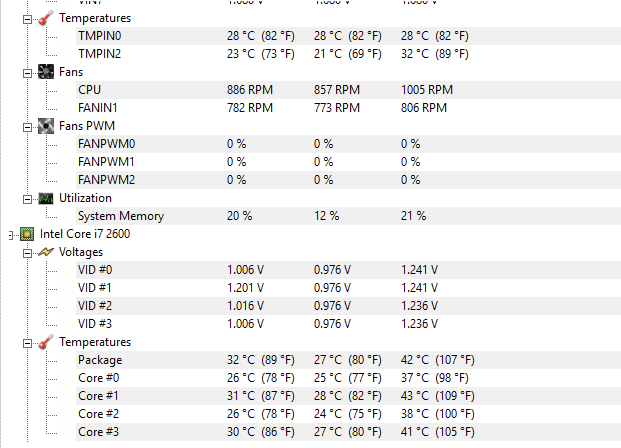621x448 pixels.
Task: Click the Utilization graph icon
Action: 46,198
